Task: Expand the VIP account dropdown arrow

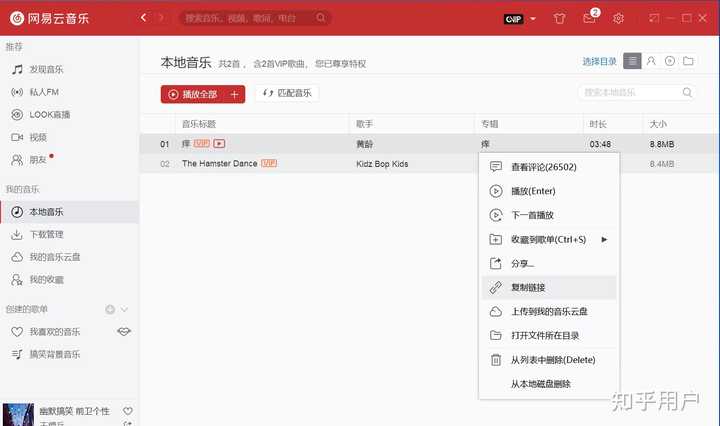Action: pyautogui.click(x=533, y=19)
